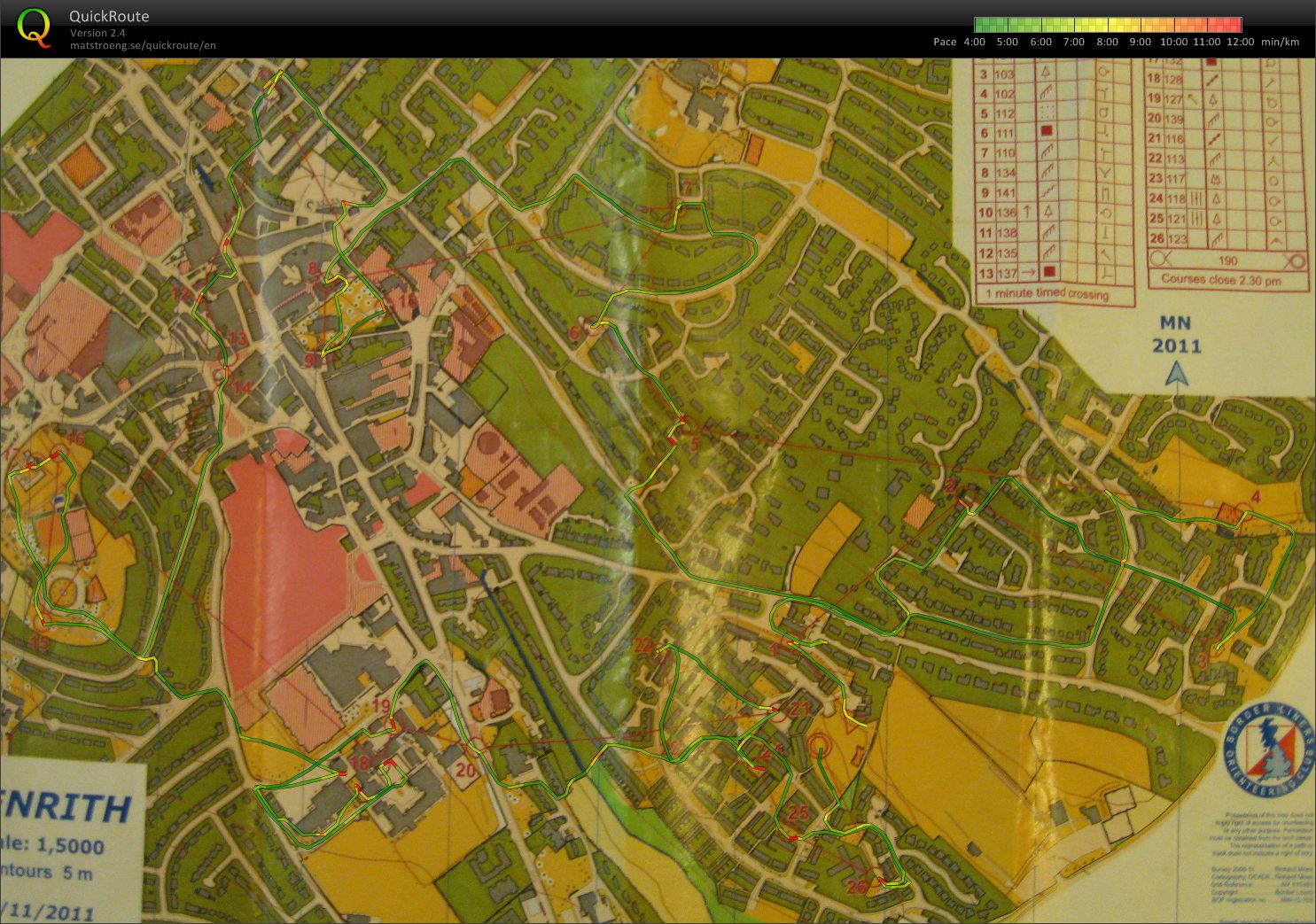
Task: Select control description row 7 code 110
Action: [x=1054, y=153]
